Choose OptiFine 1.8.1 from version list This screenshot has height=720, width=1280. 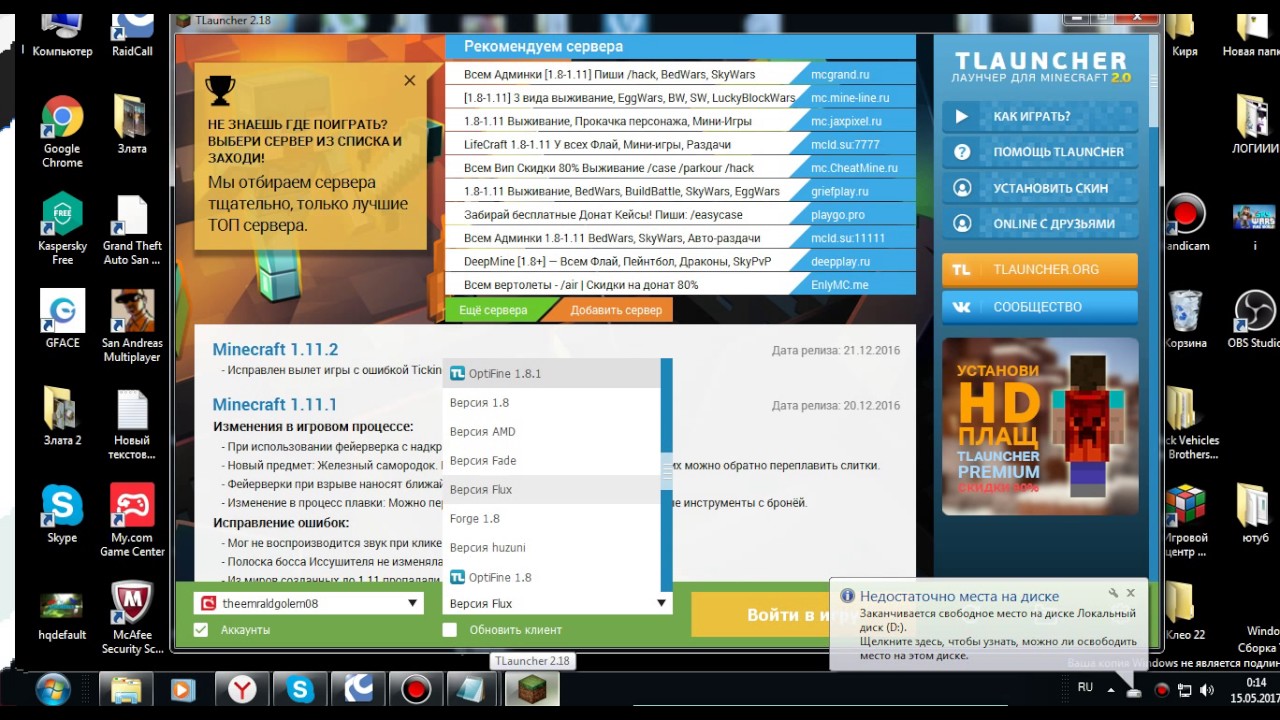click(552, 373)
